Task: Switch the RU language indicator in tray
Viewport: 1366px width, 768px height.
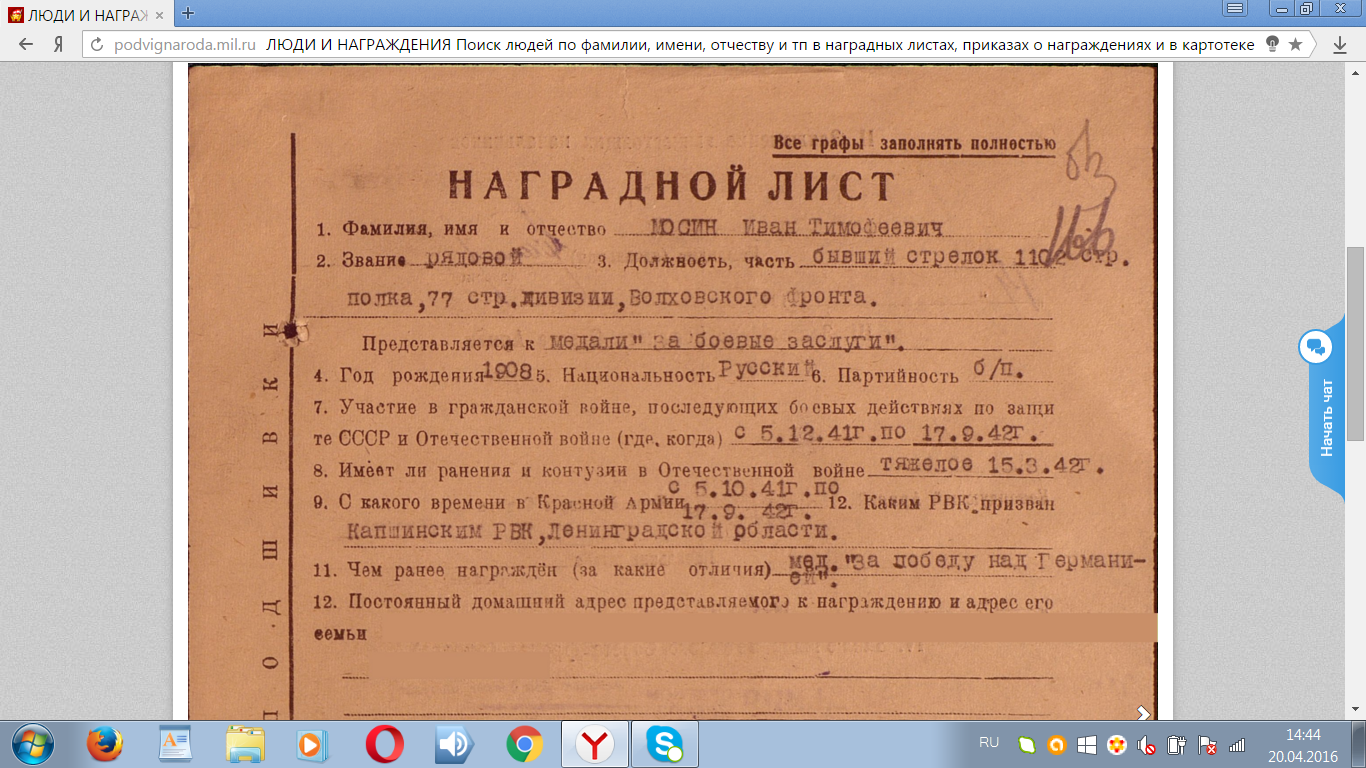Action: pyautogui.click(x=989, y=743)
